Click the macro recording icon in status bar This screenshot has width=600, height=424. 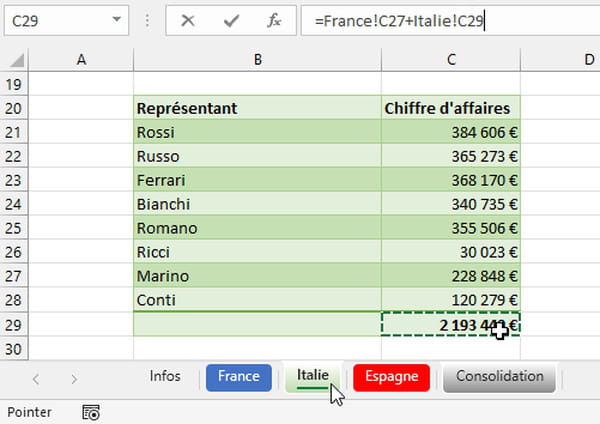(x=91, y=413)
